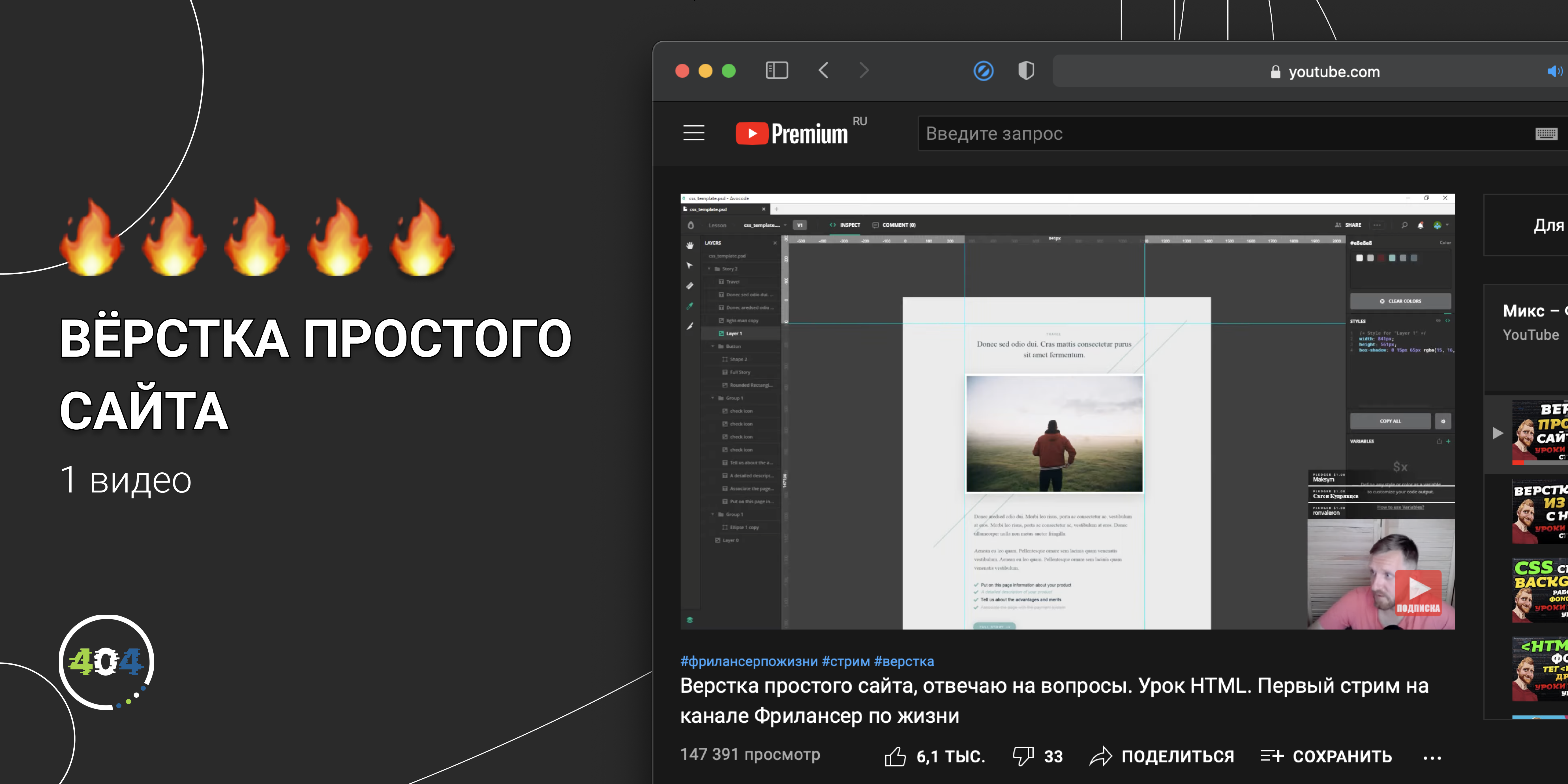Open the Avocode user avatar dropdown
1568x784 pixels.
point(1441,225)
